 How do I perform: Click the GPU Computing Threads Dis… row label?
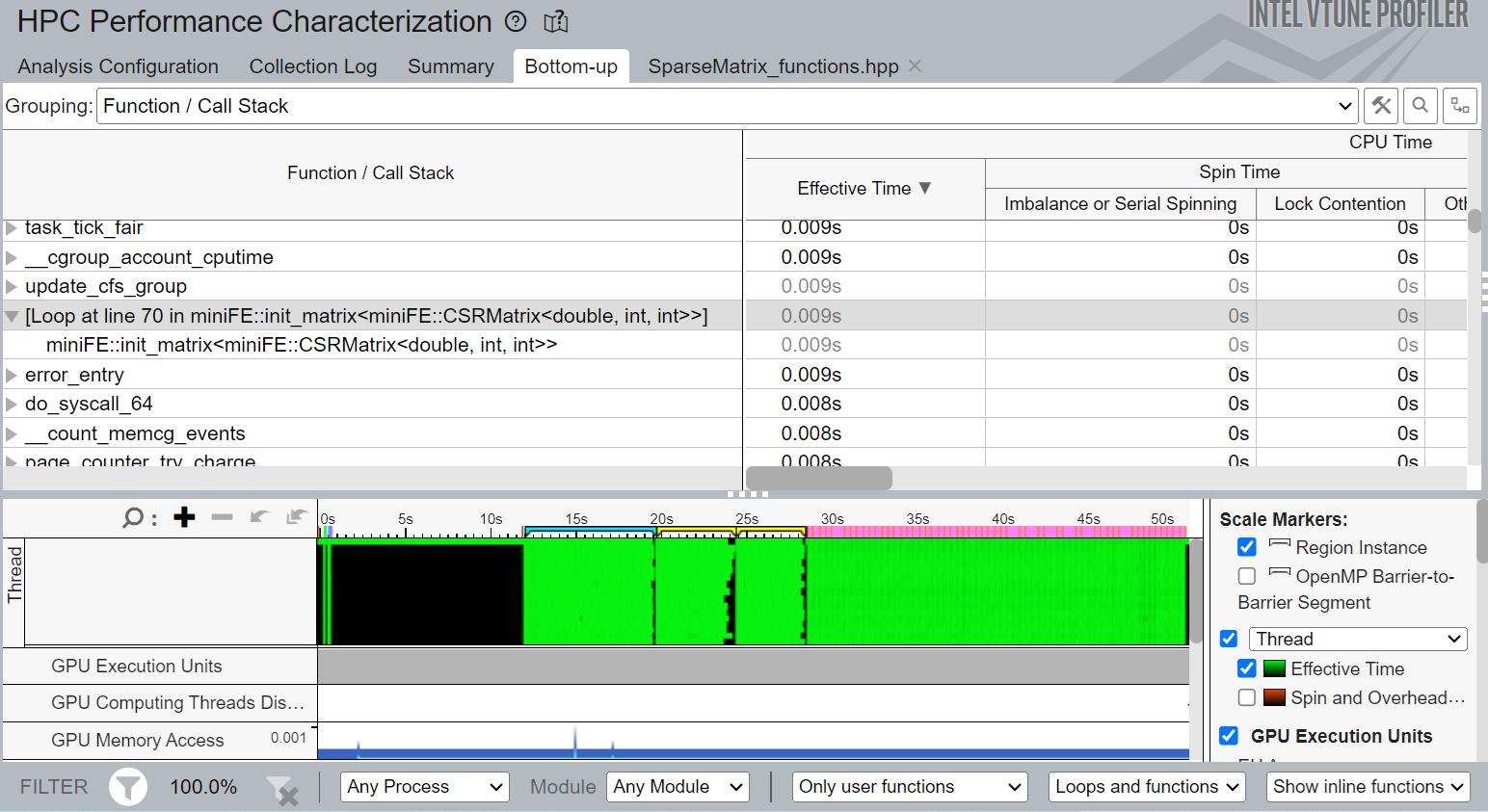pos(177,703)
